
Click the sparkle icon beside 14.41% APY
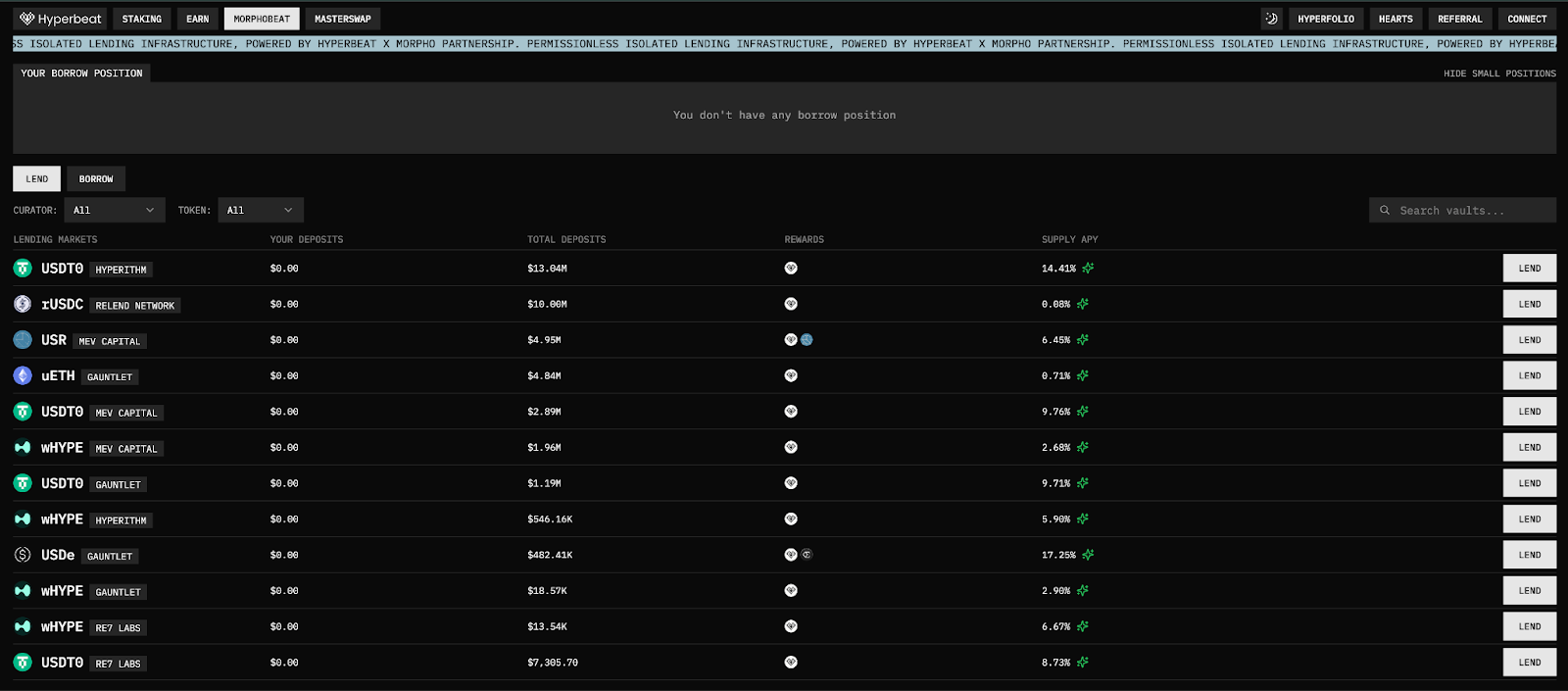pyautogui.click(x=1088, y=269)
